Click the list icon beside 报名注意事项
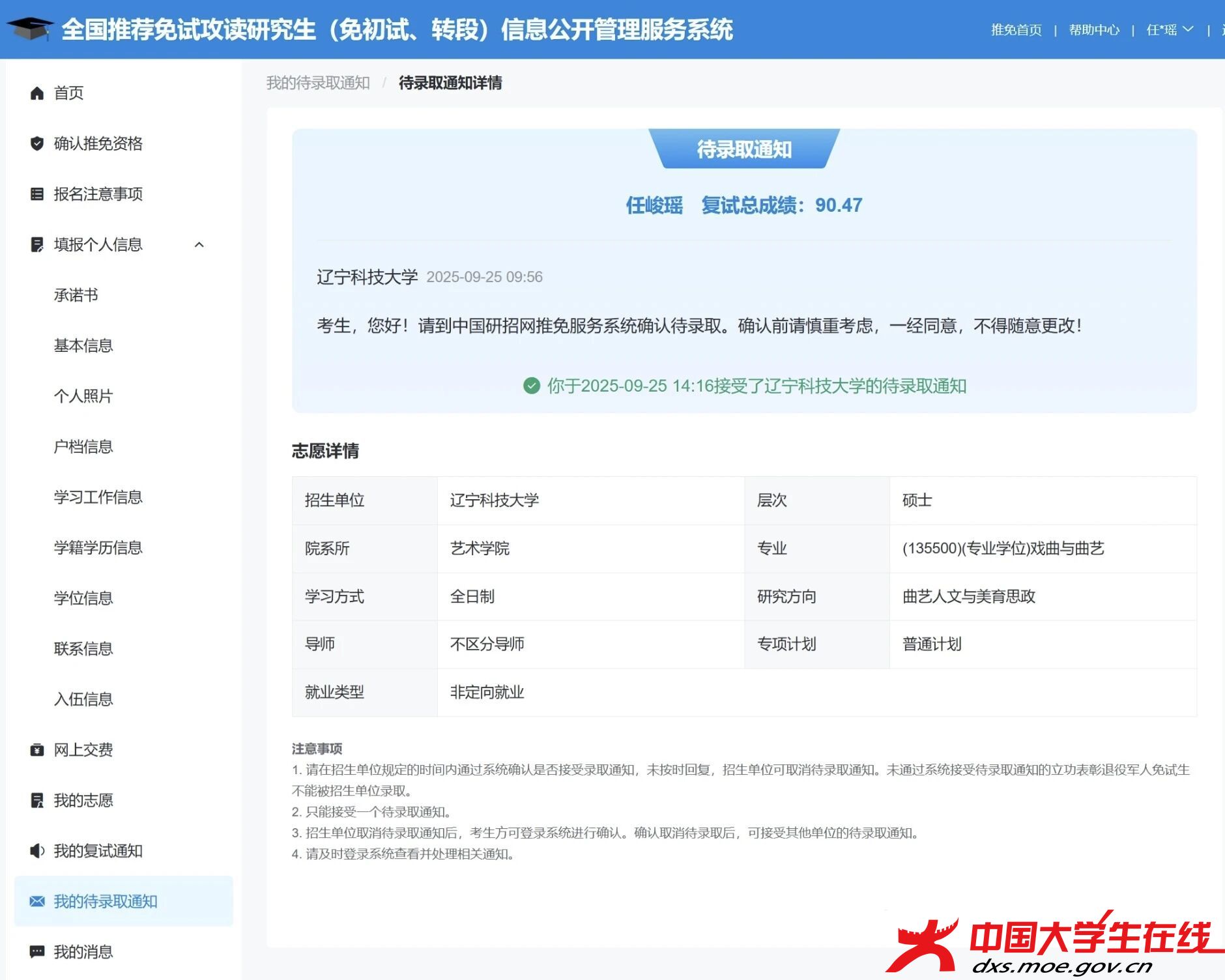 pyautogui.click(x=37, y=194)
